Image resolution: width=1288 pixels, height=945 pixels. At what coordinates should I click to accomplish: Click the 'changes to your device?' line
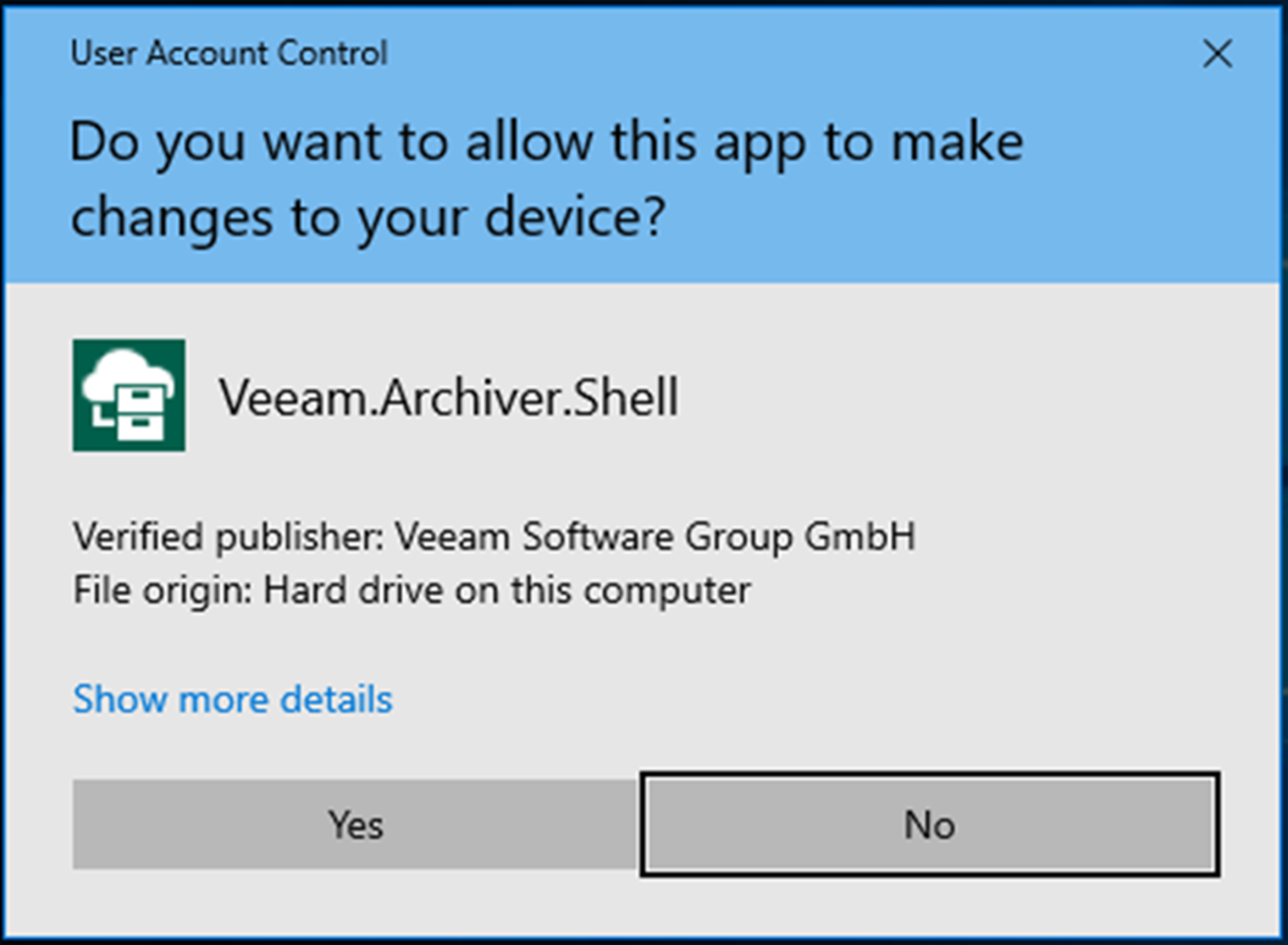368,217
